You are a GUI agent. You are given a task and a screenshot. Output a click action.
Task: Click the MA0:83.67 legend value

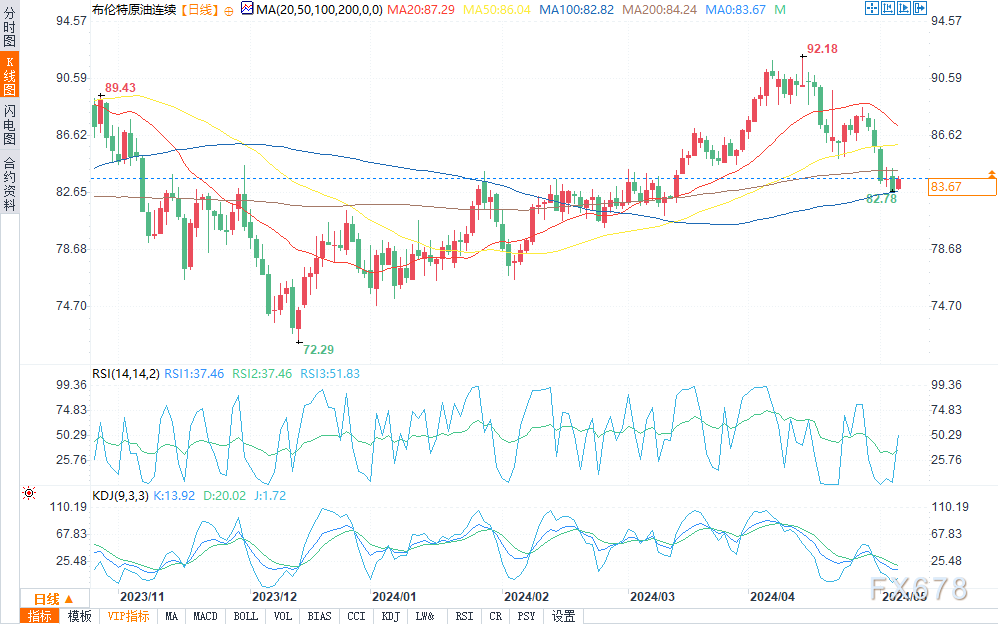point(736,10)
